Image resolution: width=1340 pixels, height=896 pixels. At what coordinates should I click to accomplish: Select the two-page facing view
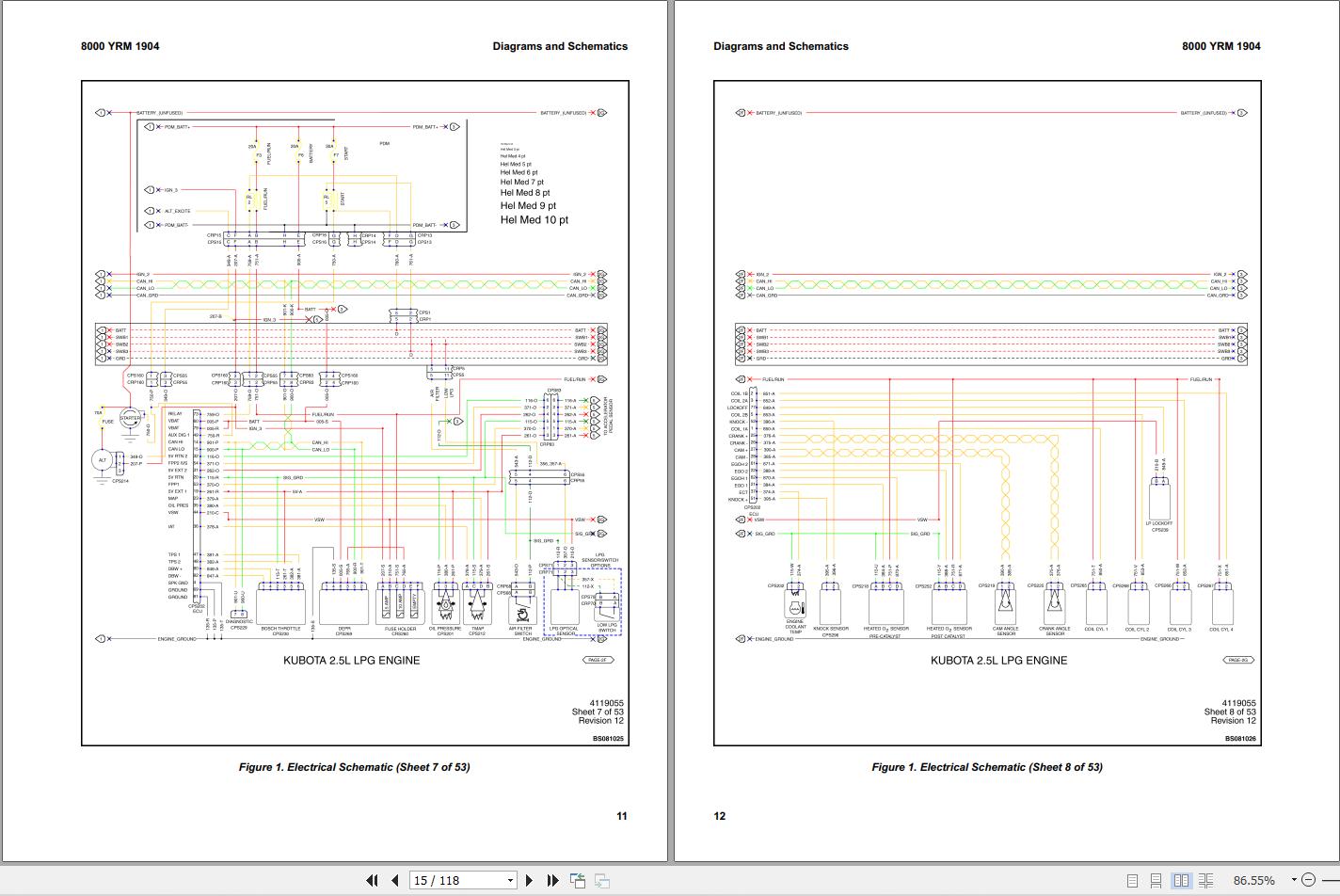click(x=1181, y=881)
